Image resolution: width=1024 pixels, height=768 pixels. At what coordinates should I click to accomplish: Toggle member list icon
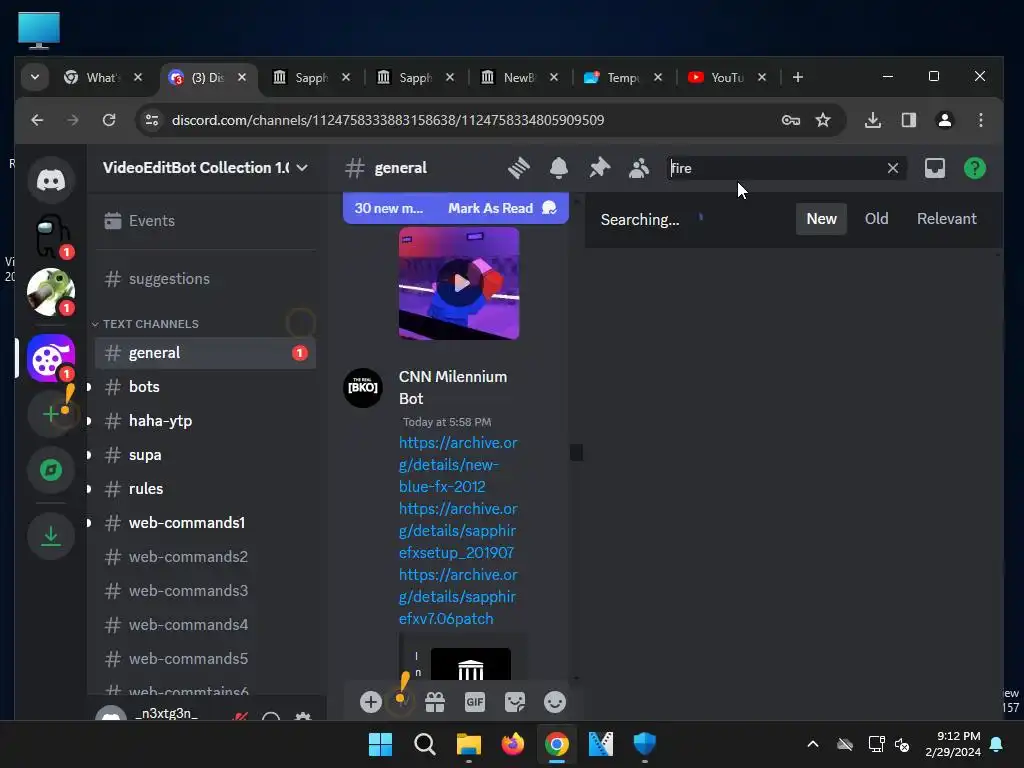(639, 168)
